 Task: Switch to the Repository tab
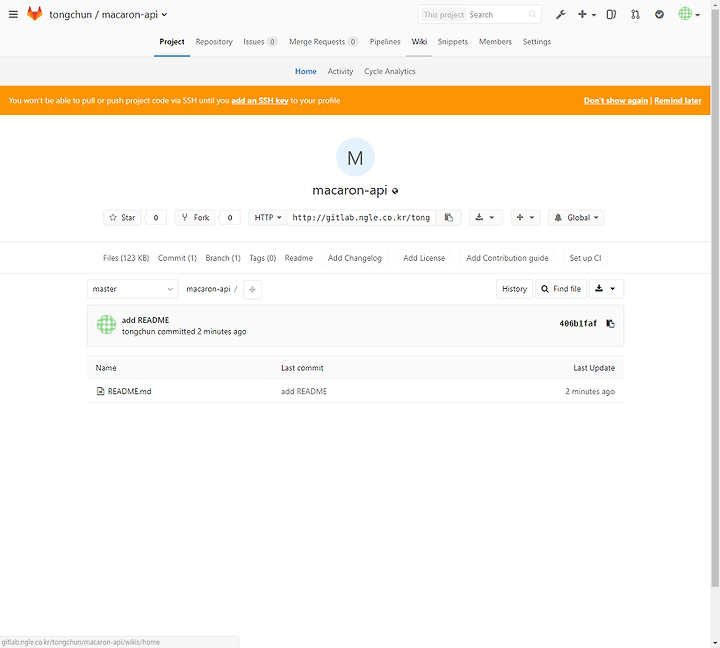tap(214, 42)
